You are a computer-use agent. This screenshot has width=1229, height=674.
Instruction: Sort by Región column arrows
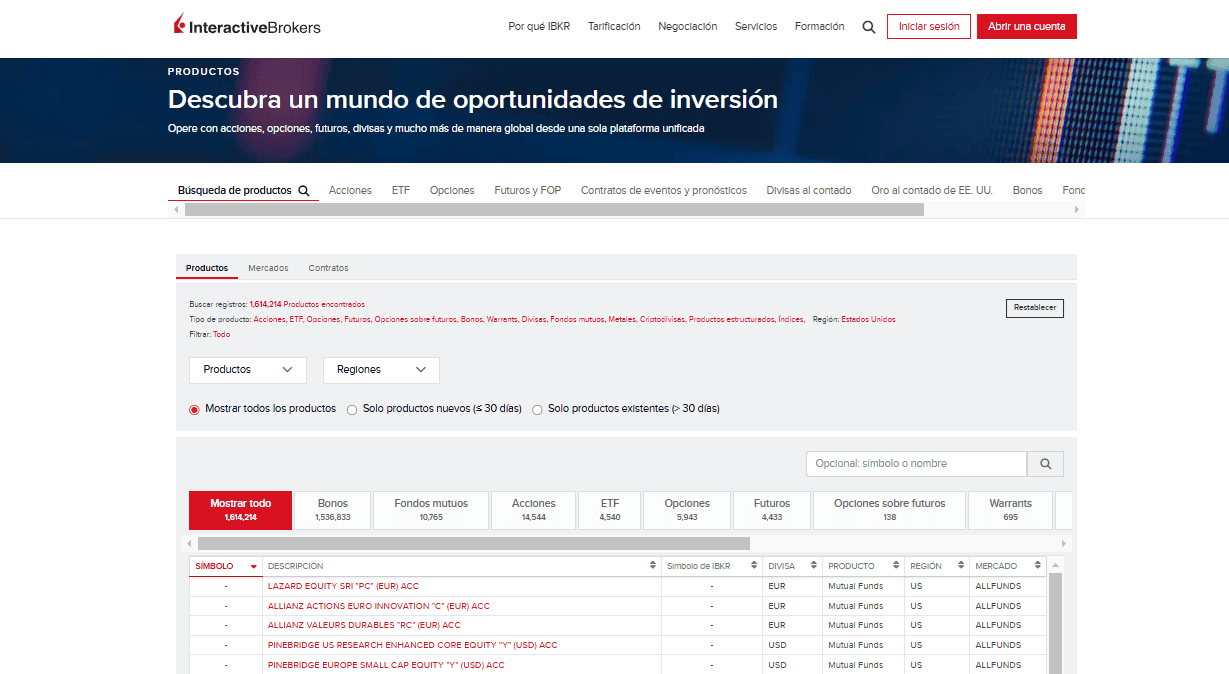pyautogui.click(x=961, y=566)
